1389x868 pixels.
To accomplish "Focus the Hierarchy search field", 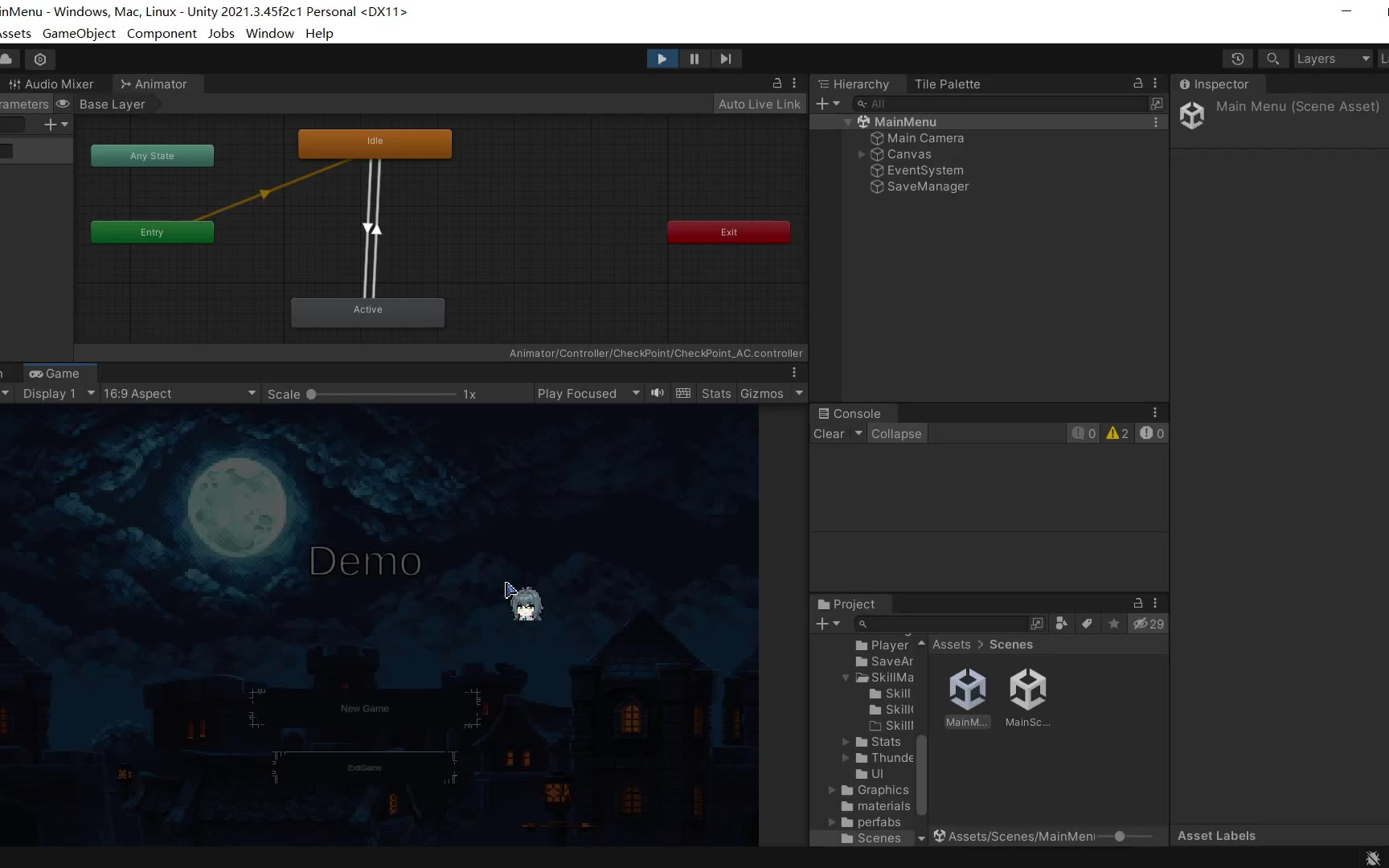I will tap(1001, 104).
